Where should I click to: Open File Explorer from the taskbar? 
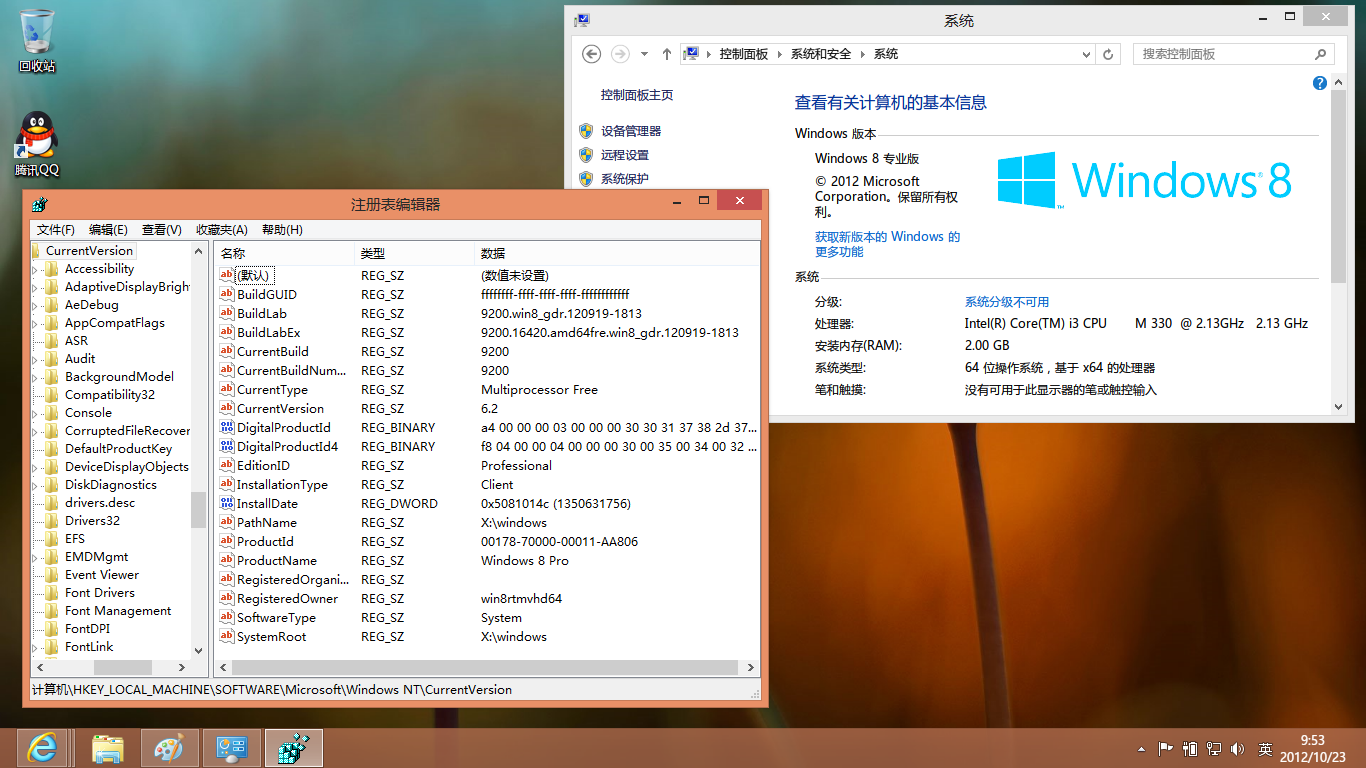click(107, 747)
